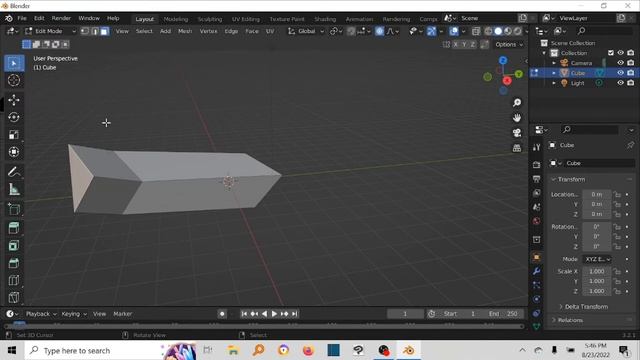This screenshot has height=360, width=640.
Task: Open Firefox from the taskbar
Action: click(x=308, y=351)
